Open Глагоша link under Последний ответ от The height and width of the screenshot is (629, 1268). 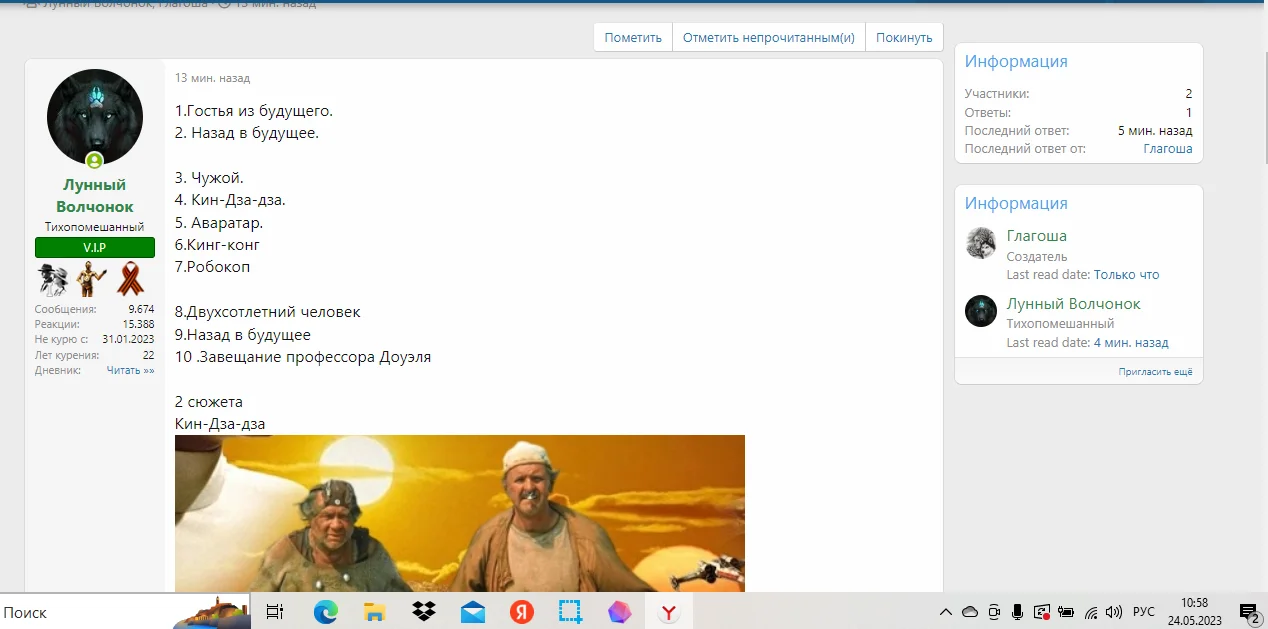[1168, 148]
